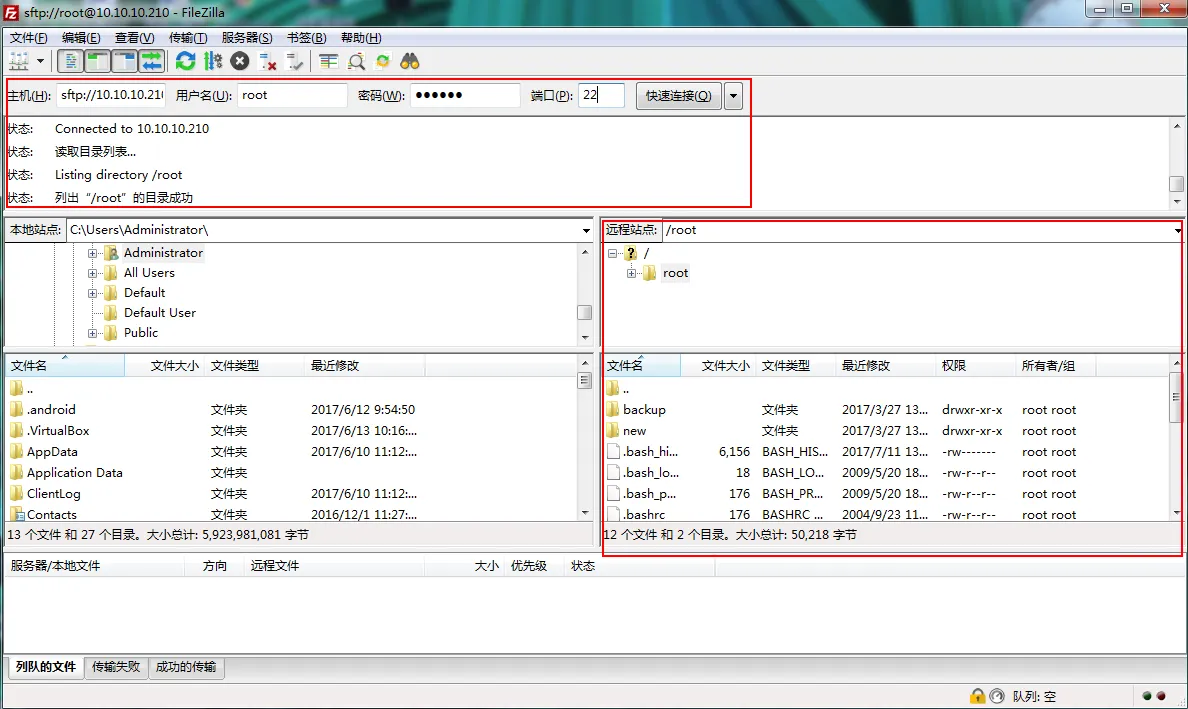Cancel the current operation
The width and height of the screenshot is (1188, 709).
[x=240, y=61]
